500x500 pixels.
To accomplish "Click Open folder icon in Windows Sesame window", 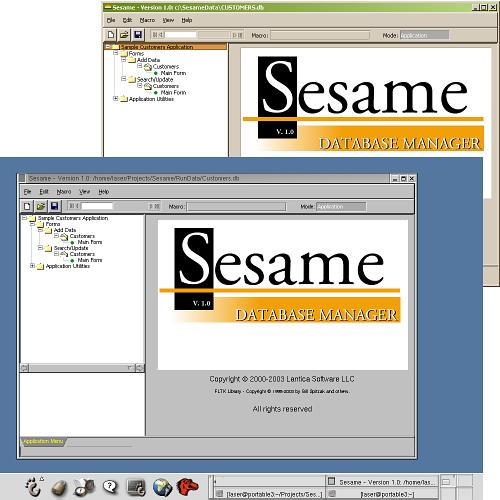I will pos(124,35).
